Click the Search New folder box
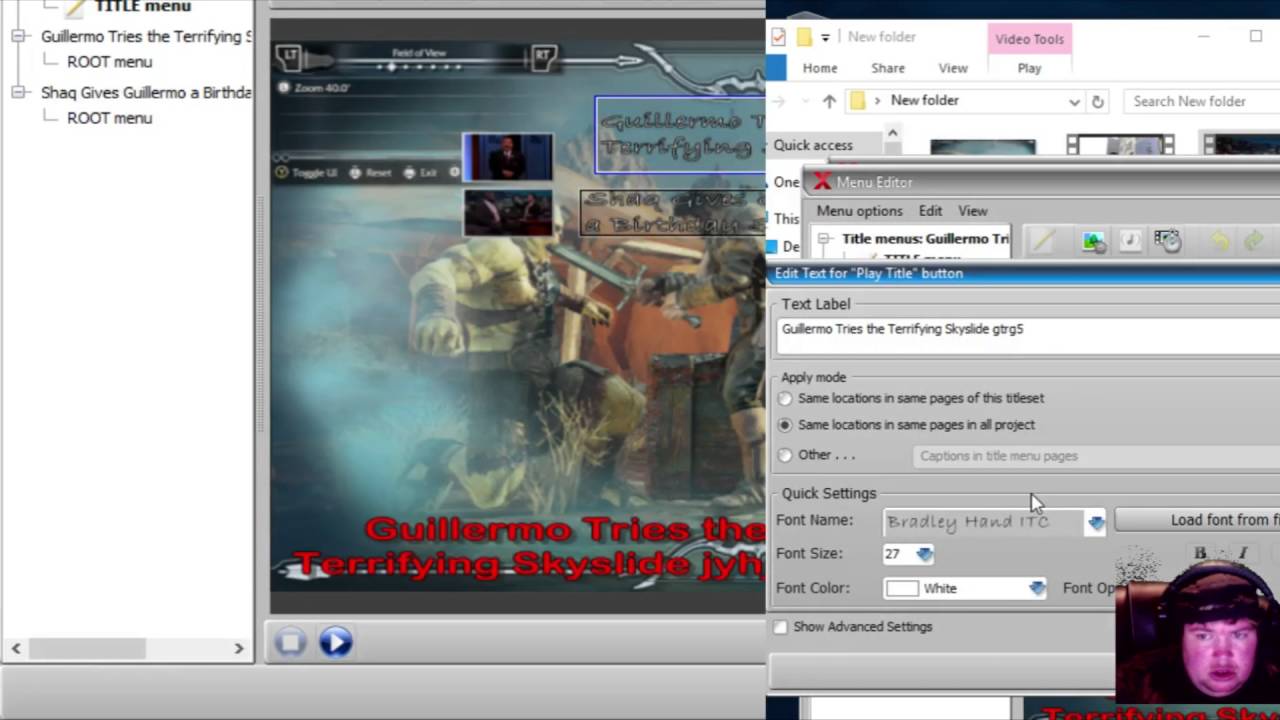The height and width of the screenshot is (720, 1280). (x=1201, y=101)
